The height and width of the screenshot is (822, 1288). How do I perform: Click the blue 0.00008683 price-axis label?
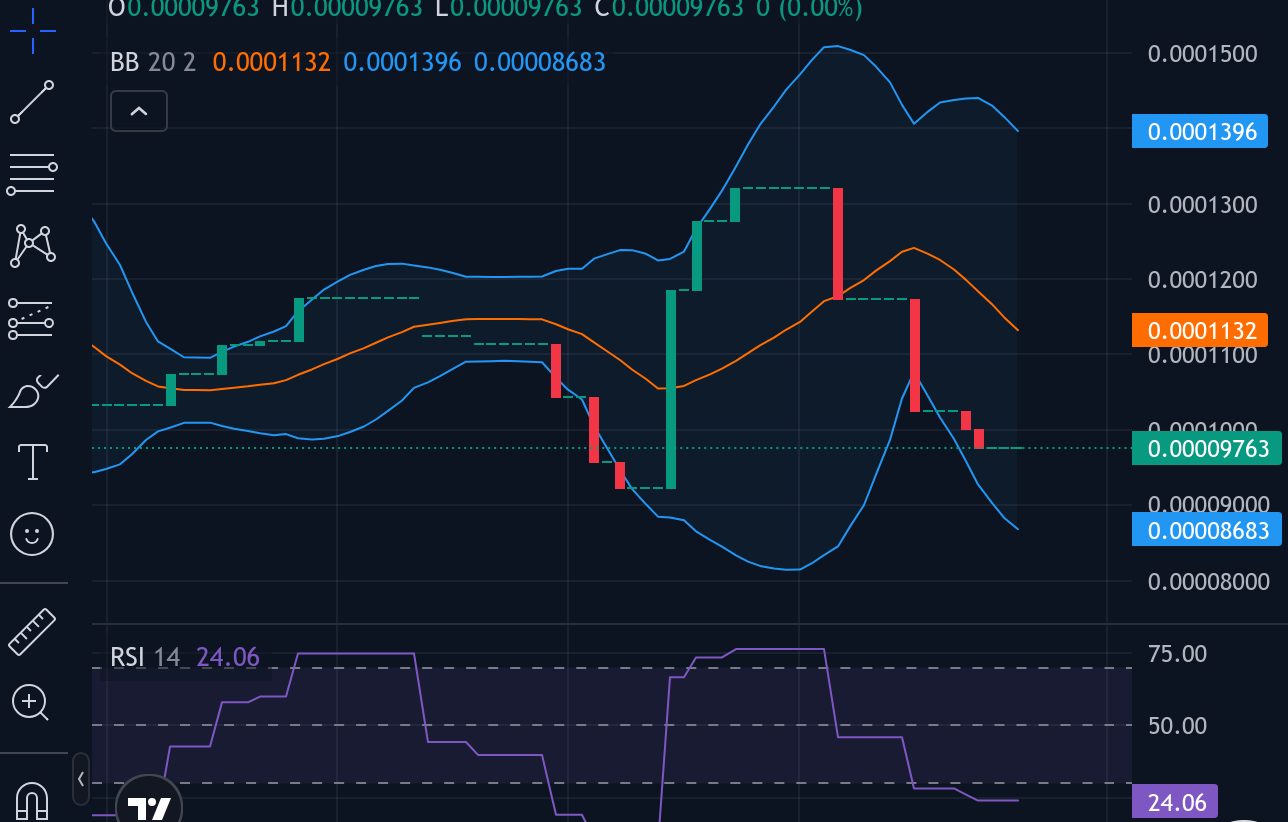(1207, 529)
